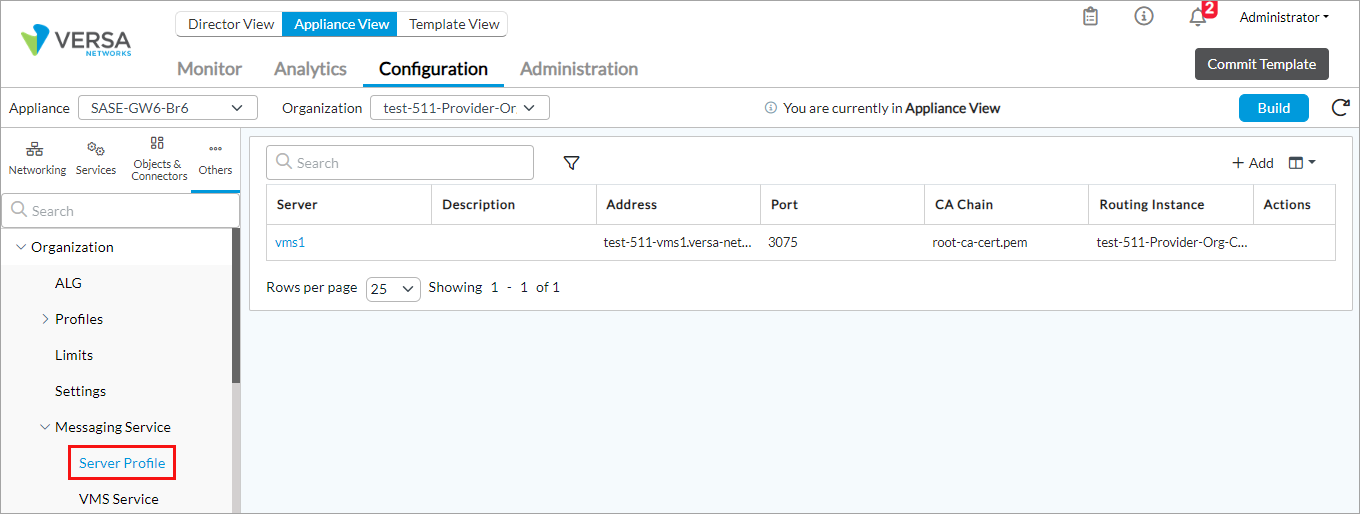This screenshot has height=514, width=1360.
Task: Open the tasks clipboard icon
Action: click(1091, 17)
